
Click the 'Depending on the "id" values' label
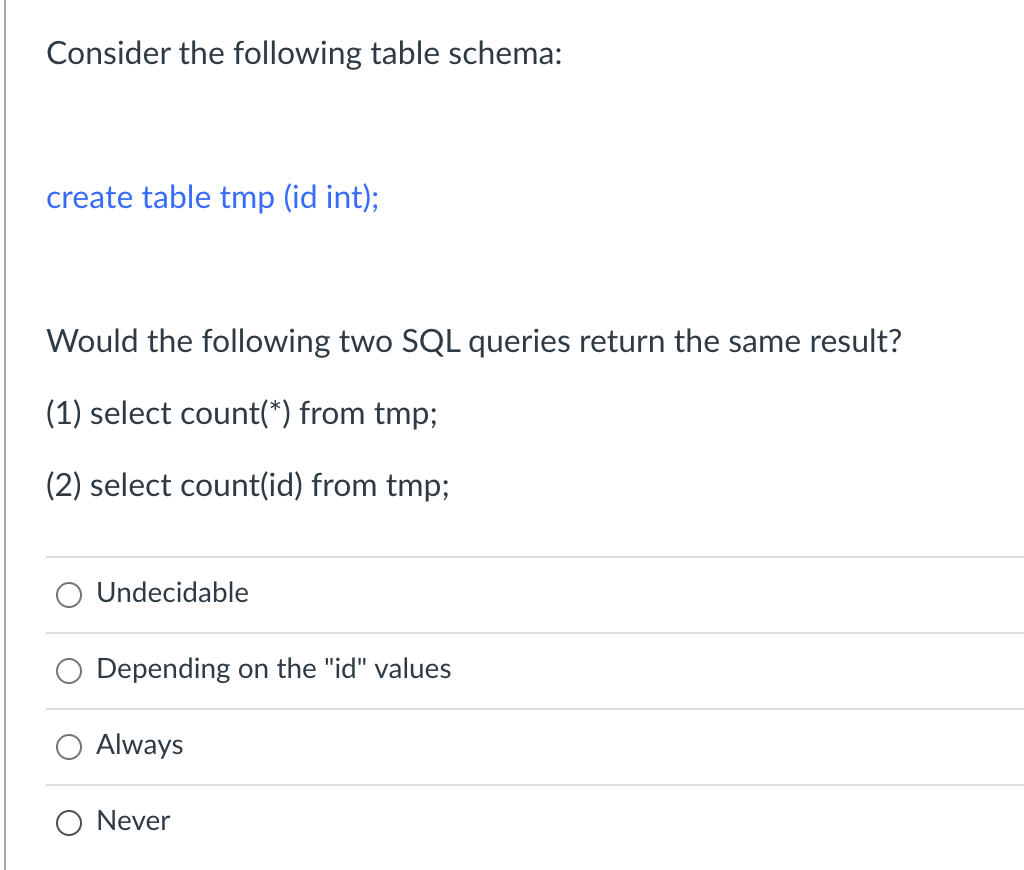click(274, 669)
